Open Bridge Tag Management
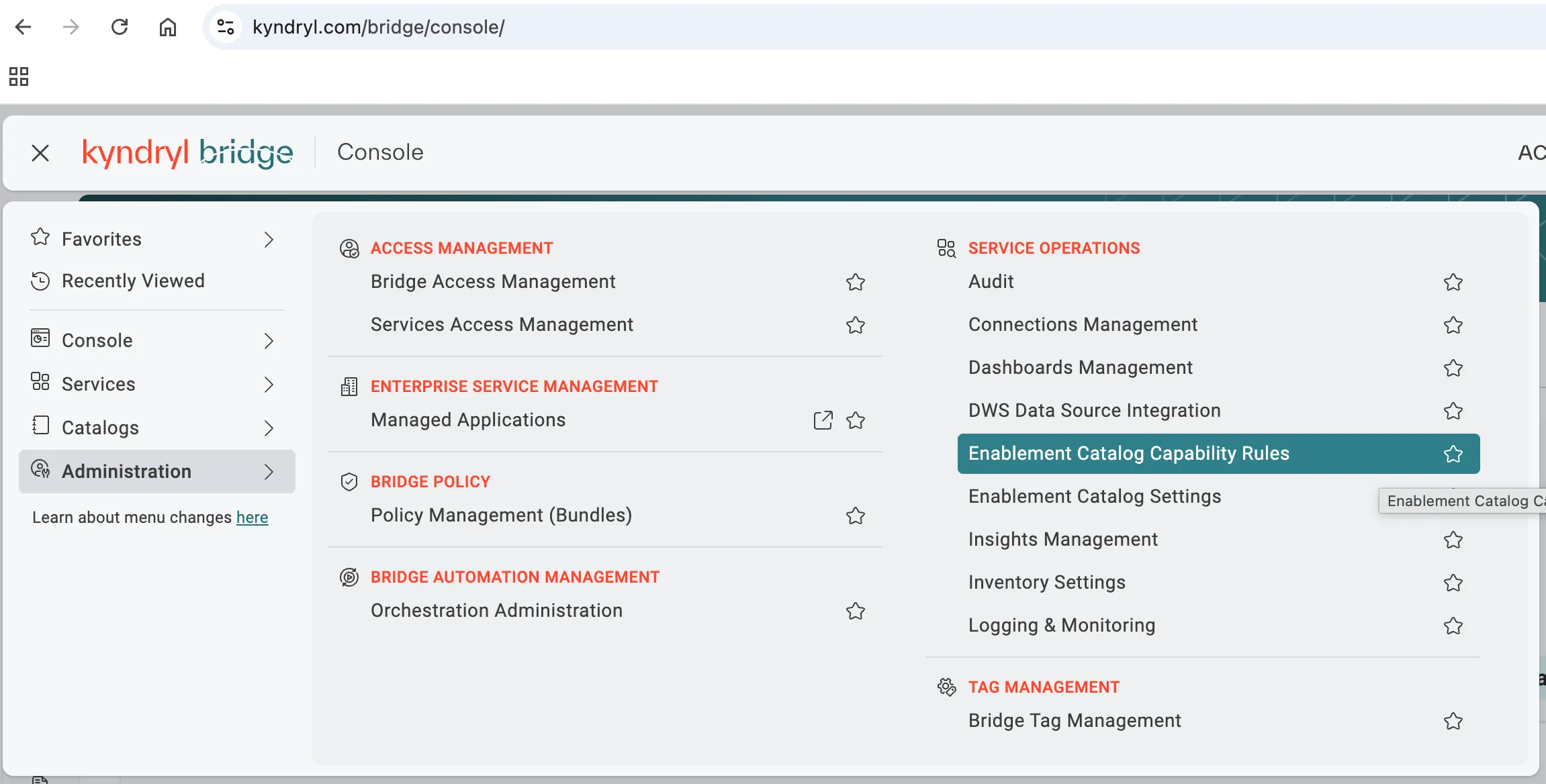 tap(1075, 721)
